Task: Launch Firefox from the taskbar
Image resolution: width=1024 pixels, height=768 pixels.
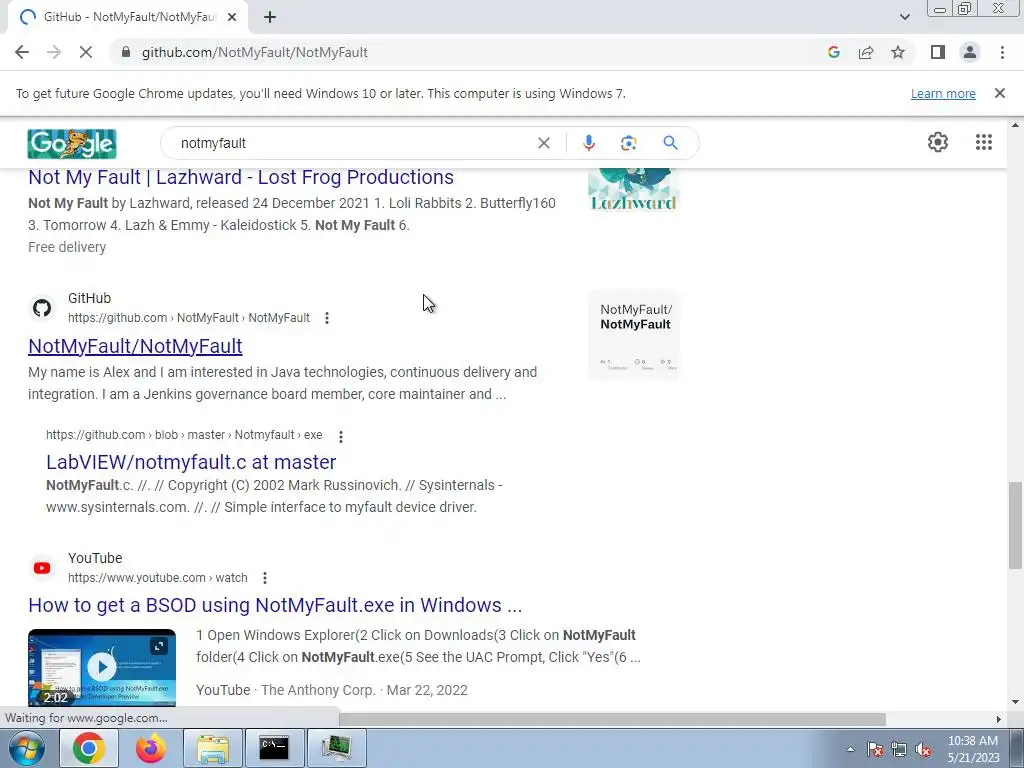Action: [x=151, y=748]
